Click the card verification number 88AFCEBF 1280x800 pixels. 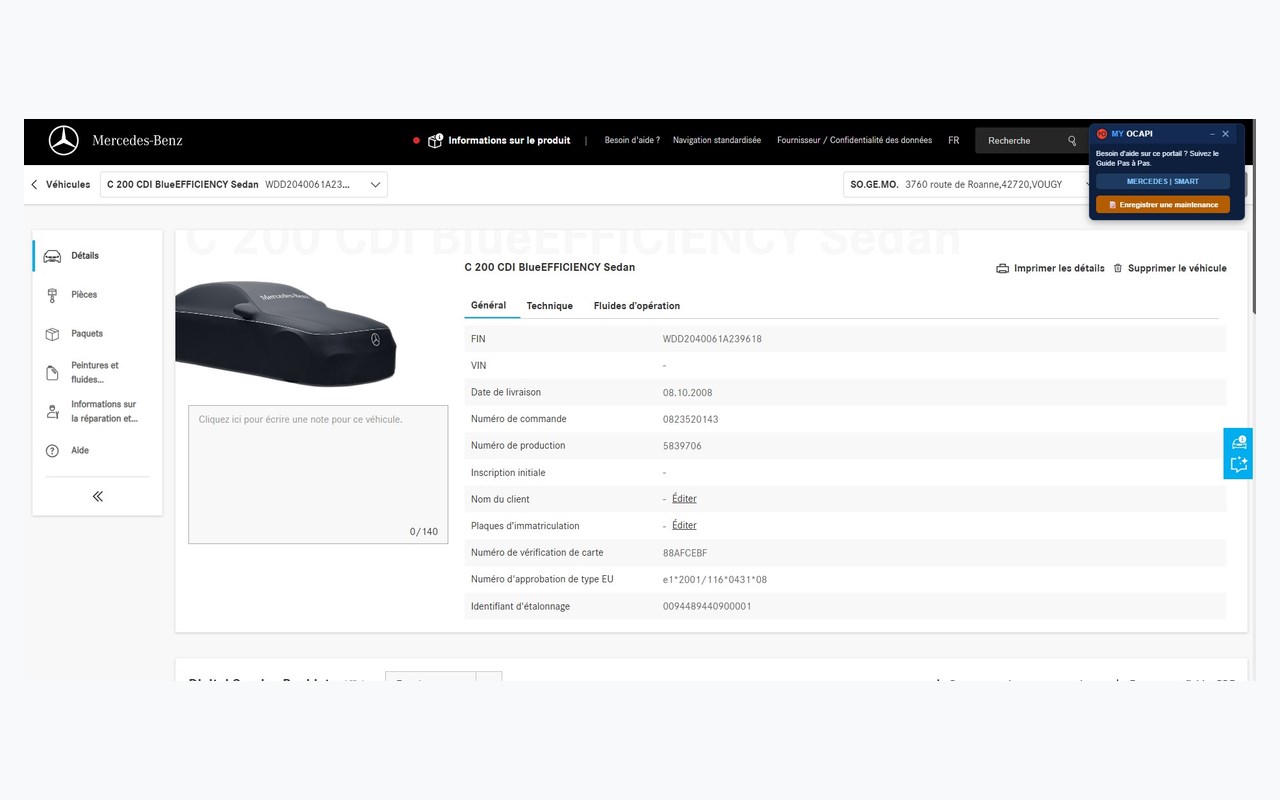point(685,553)
